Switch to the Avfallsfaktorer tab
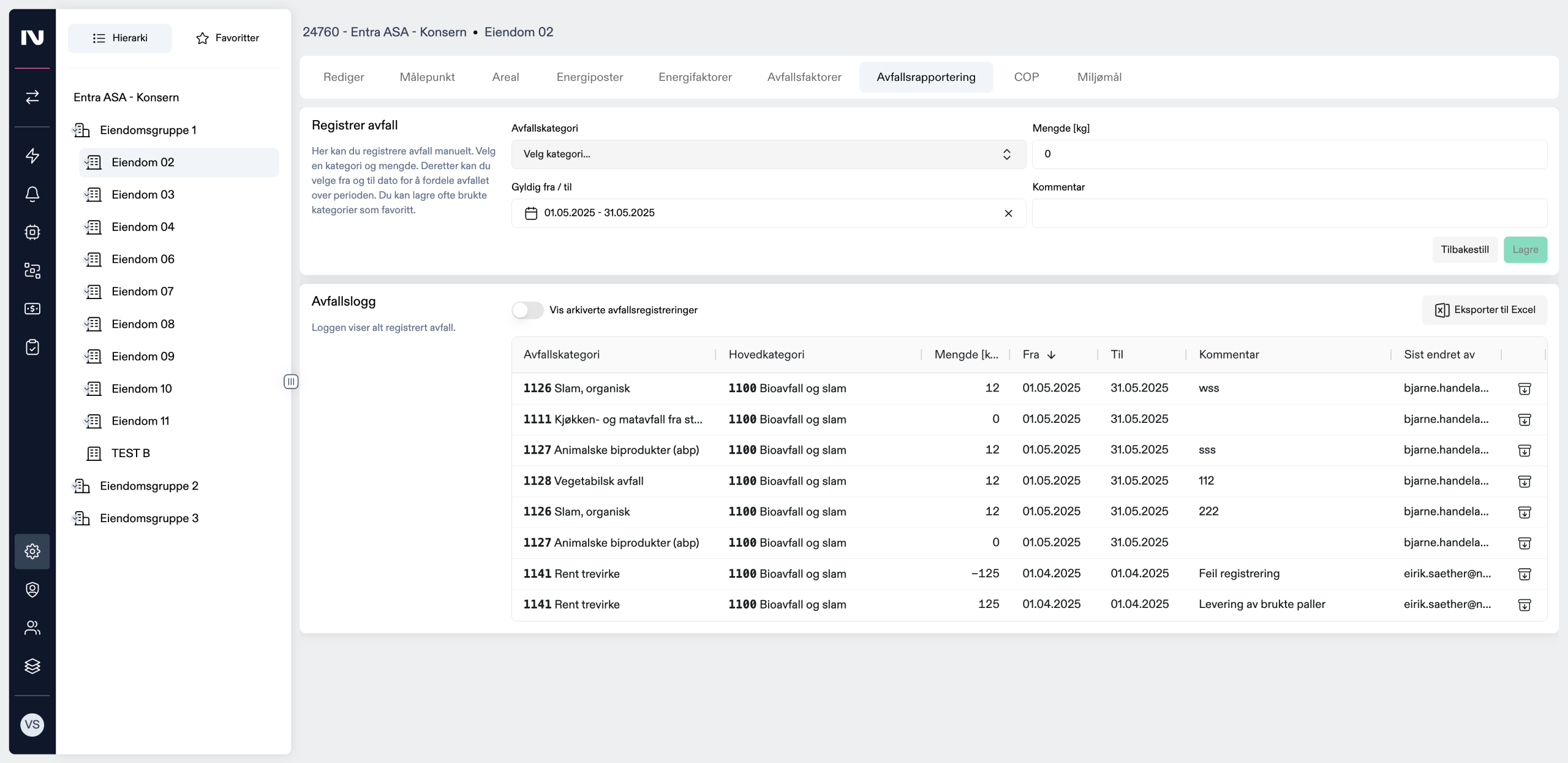1568x763 pixels. (804, 77)
